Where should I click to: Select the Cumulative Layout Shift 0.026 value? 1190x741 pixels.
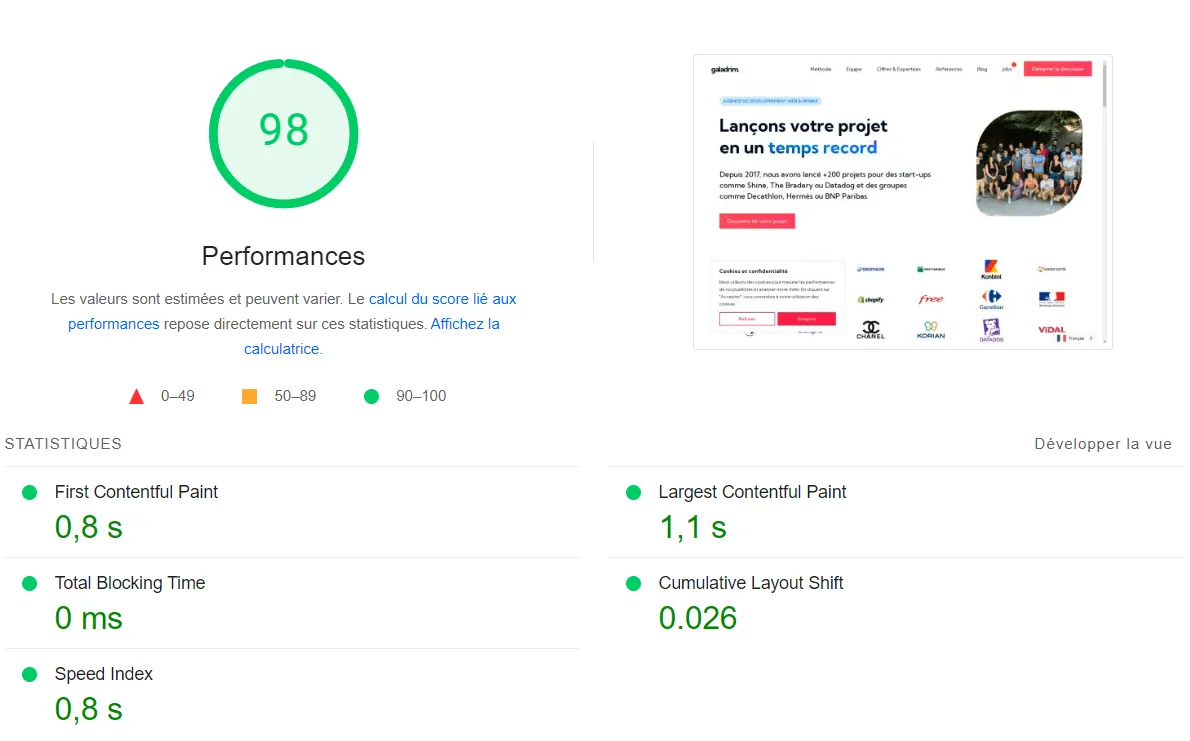click(698, 619)
